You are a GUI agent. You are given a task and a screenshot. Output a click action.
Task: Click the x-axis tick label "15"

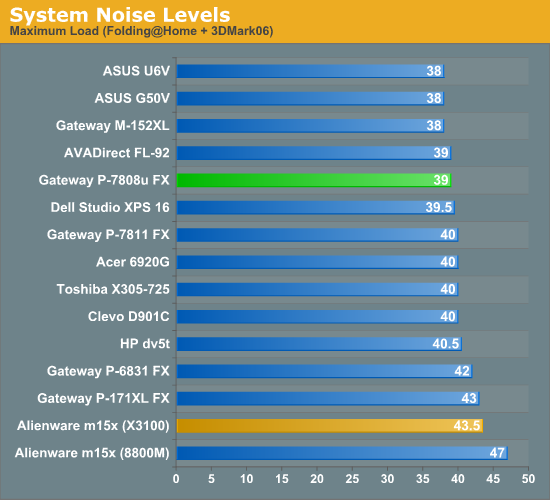coord(282,479)
